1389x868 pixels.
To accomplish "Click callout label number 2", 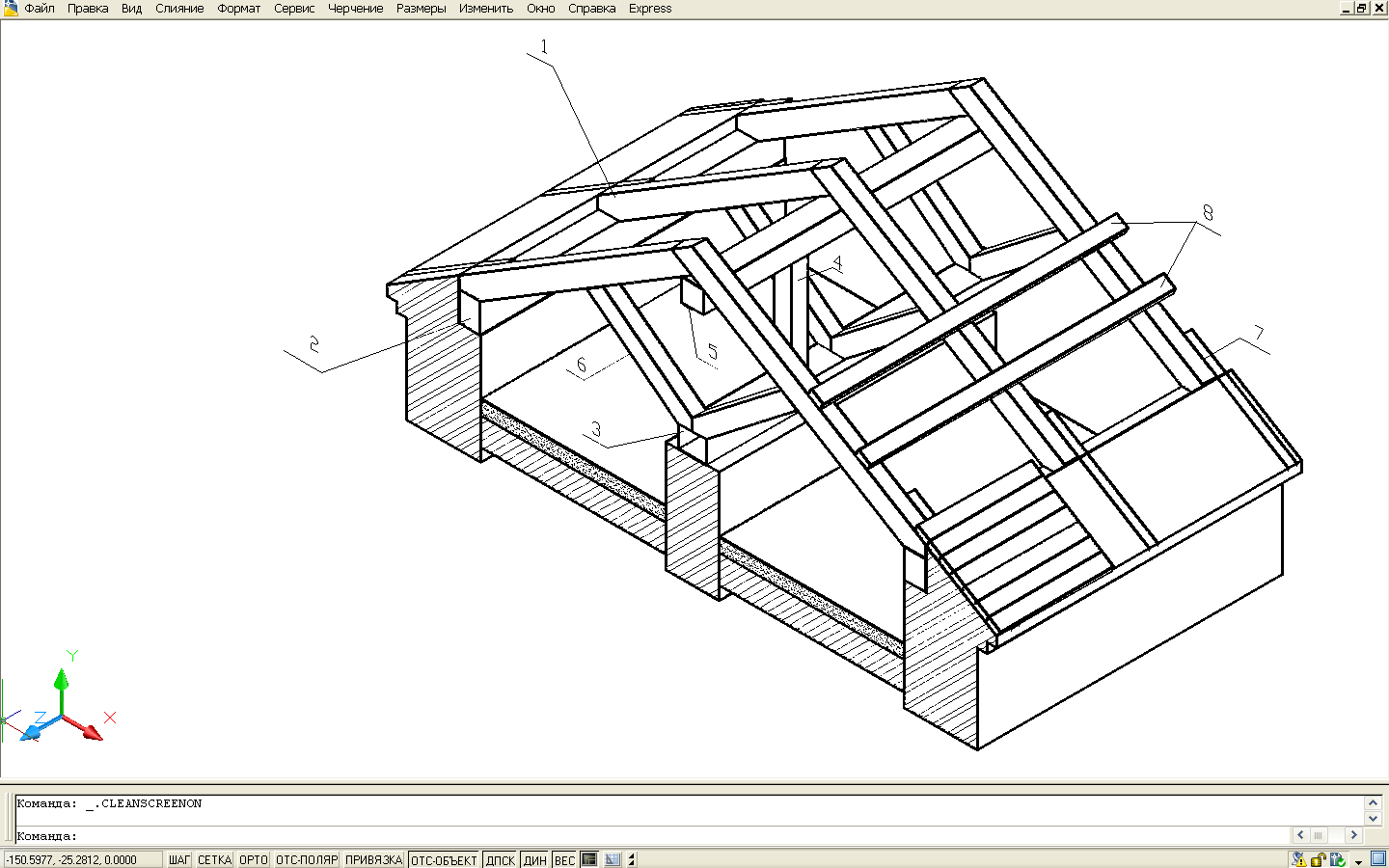I will pos(313,344).
